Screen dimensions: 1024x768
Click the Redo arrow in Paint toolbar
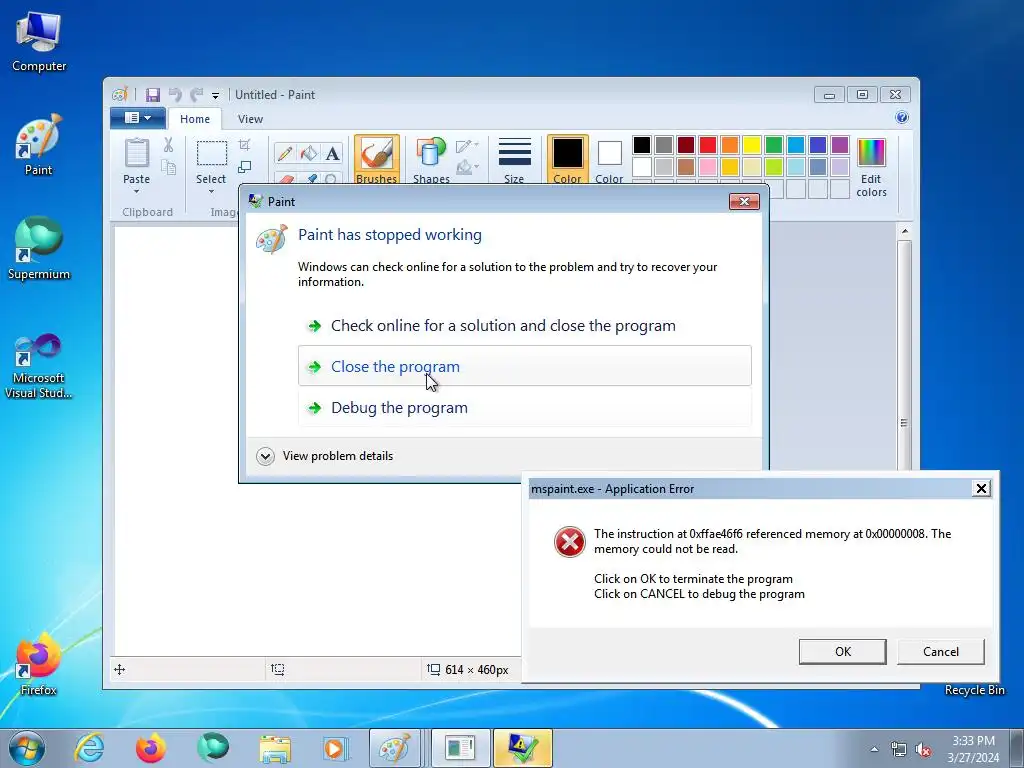tap(197, 95)
